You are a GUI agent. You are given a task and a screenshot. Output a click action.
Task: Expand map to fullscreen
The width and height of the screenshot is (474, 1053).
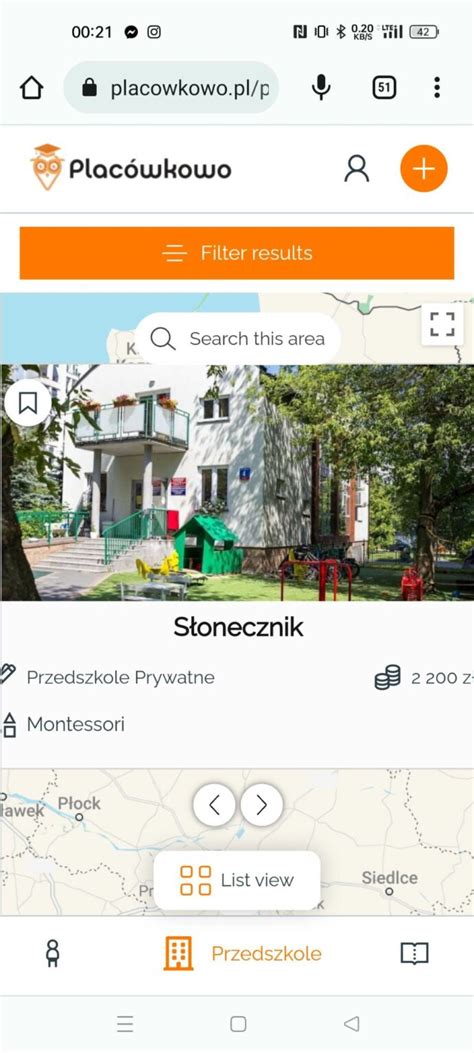tap(442, 324)
